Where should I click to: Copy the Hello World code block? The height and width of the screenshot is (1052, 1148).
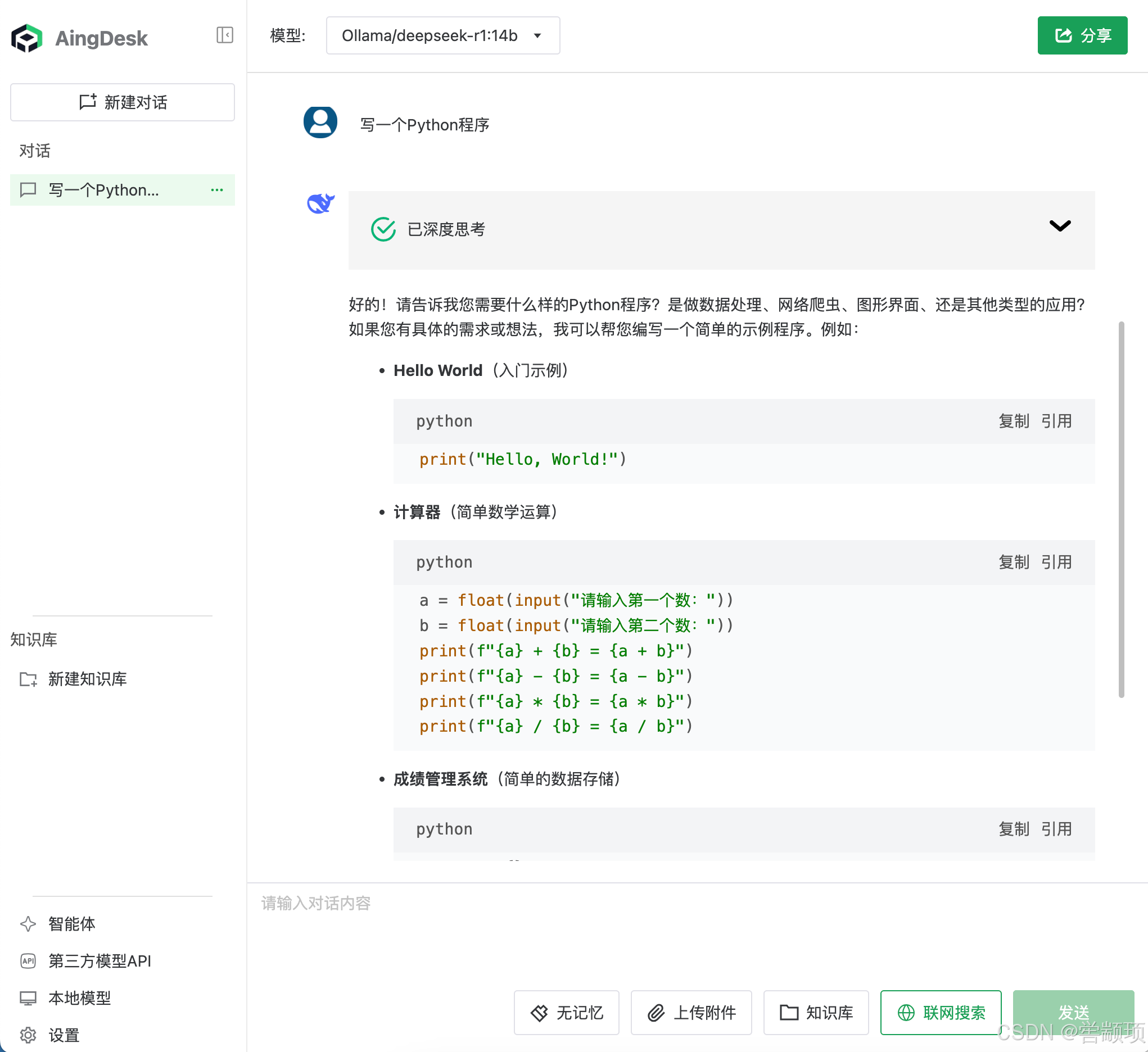1014,421
